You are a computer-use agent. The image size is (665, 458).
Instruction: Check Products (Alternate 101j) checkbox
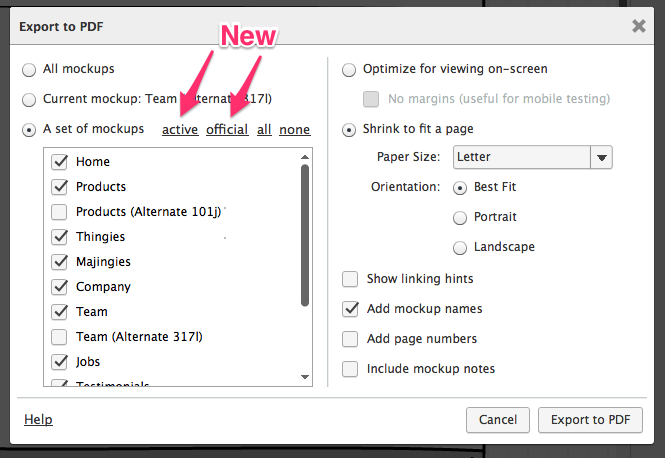click(x=59, y=212)
